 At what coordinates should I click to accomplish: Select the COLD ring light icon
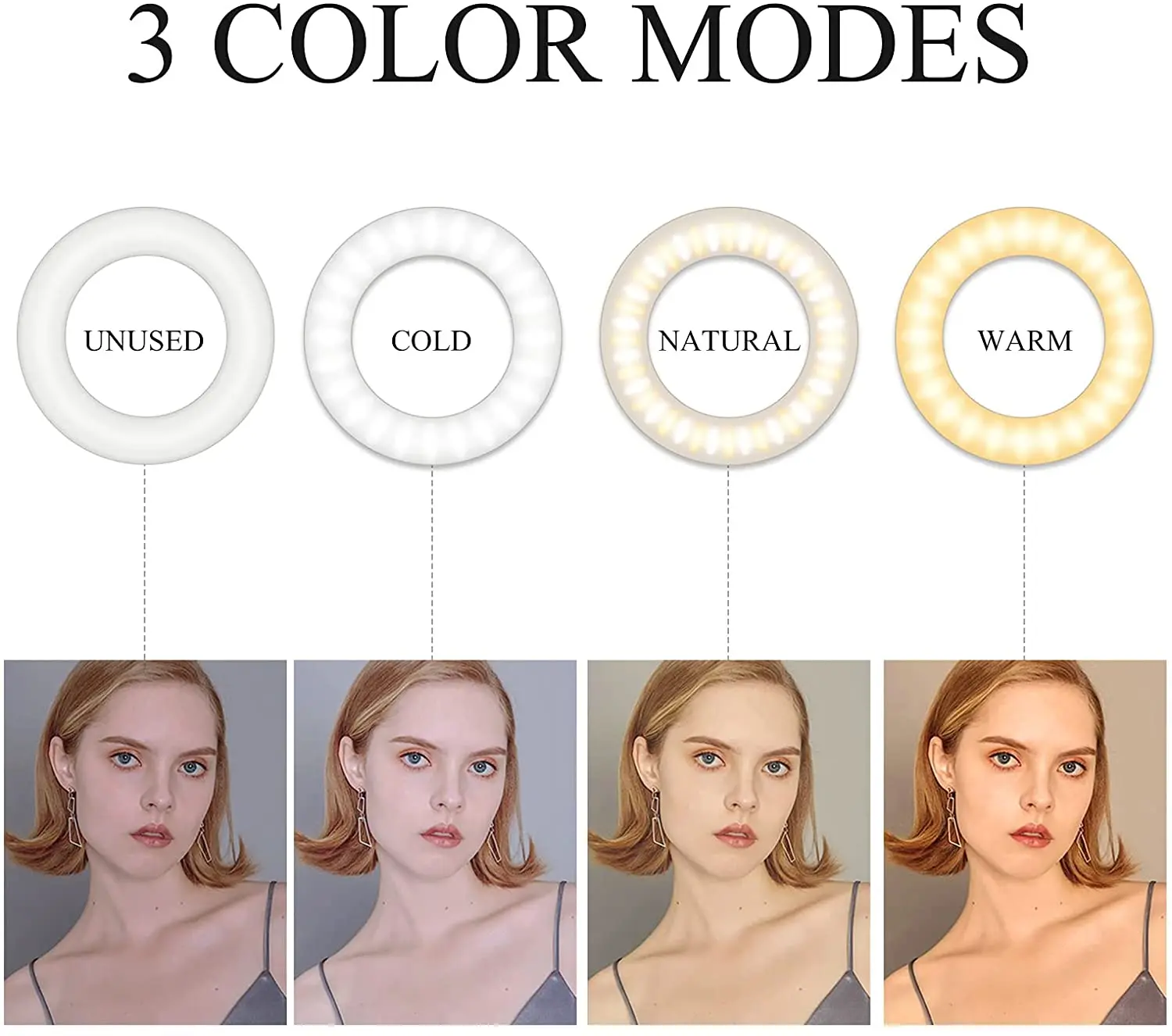point(432,339)
